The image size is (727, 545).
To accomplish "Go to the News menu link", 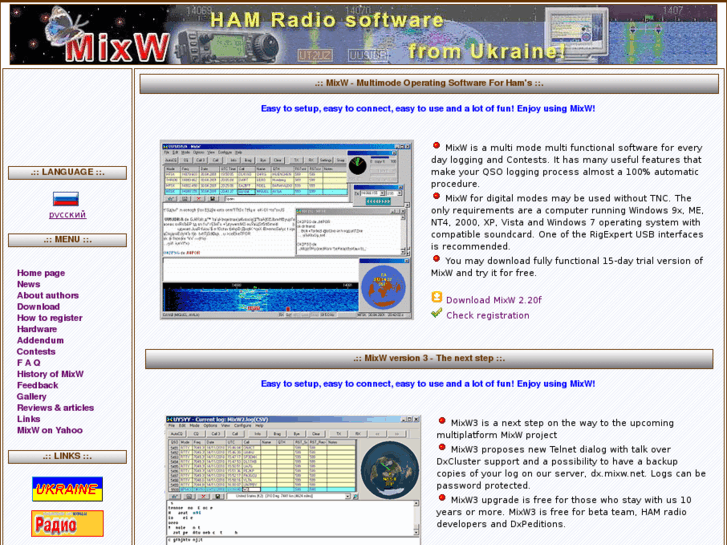I will pyautogui.click(x=28, y=284).
